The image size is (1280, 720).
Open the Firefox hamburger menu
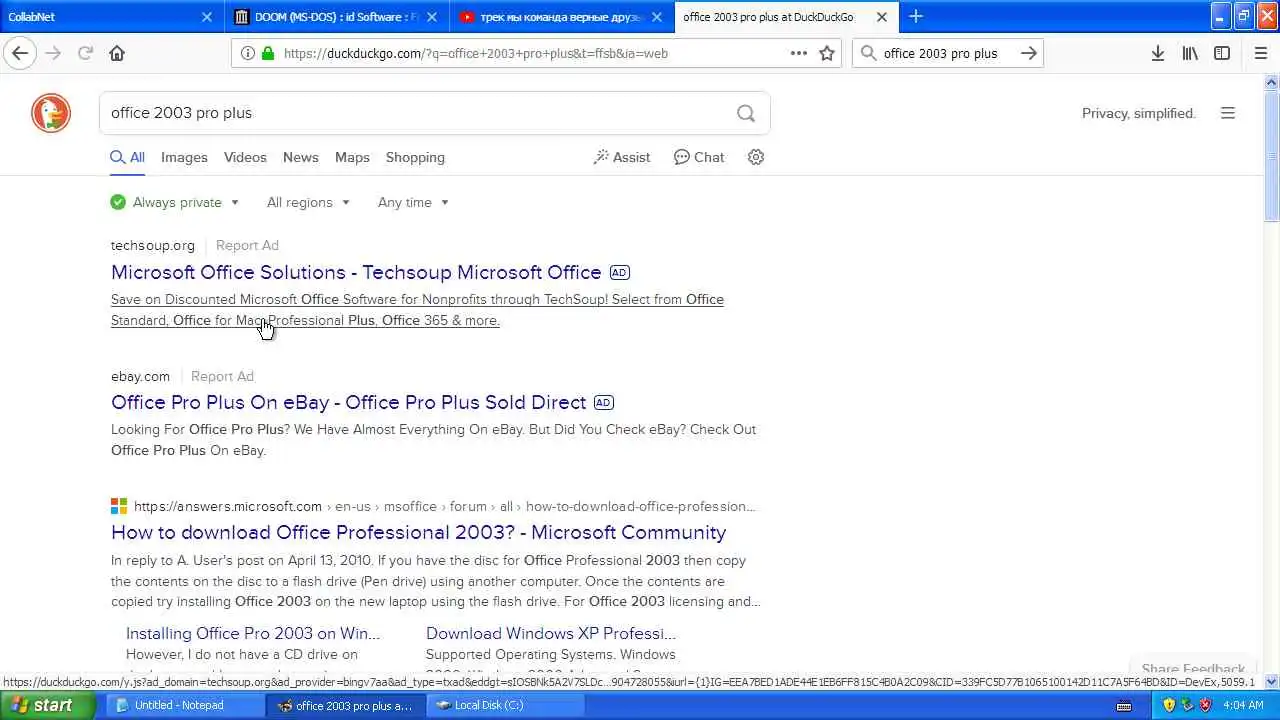1260,53
